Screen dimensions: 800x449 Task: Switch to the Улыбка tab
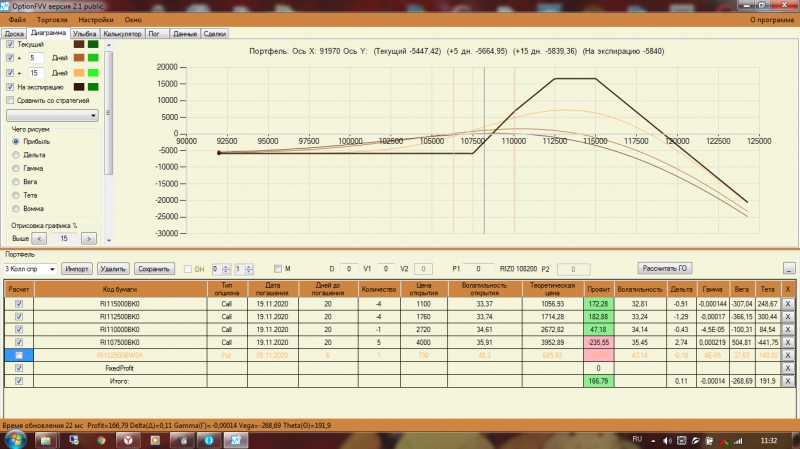[85, 34]
